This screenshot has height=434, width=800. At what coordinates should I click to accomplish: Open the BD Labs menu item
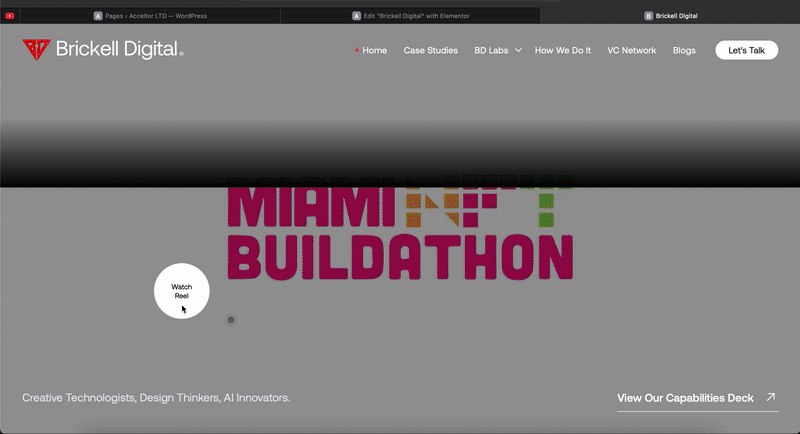coord(491,50)
